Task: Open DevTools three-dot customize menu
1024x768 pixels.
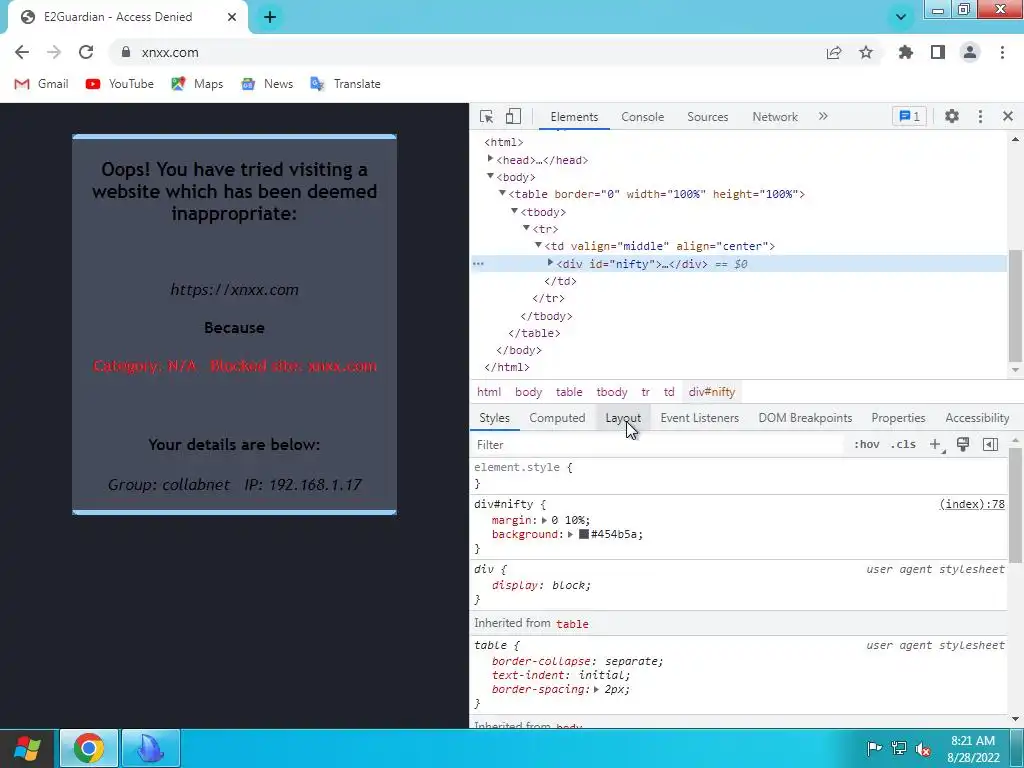Action: [x=980, y=116]
